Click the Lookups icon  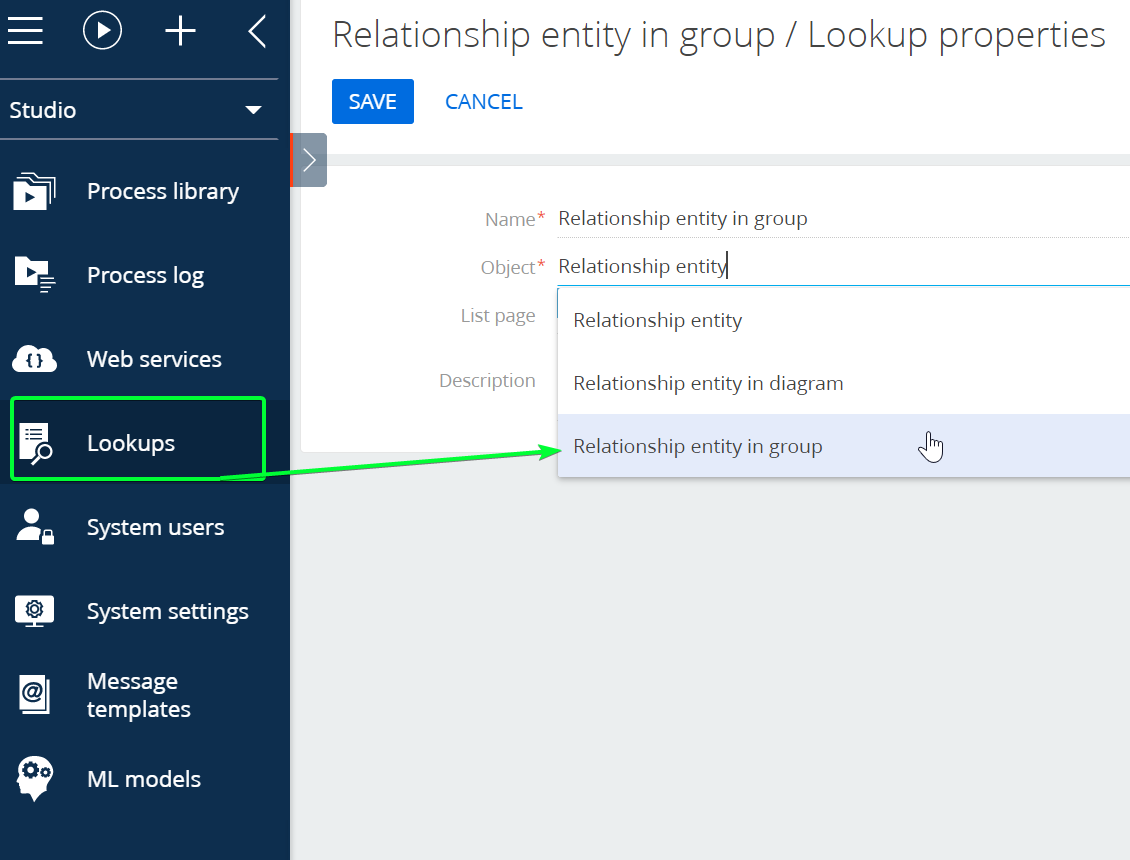[x=35, y=443]
